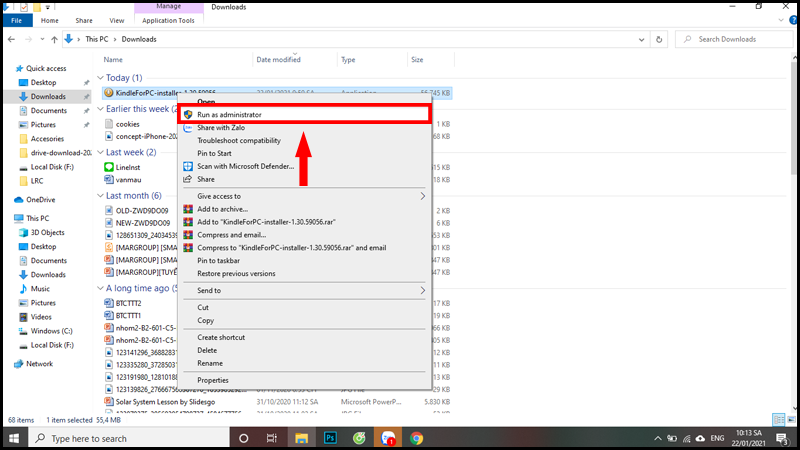Open Task View on the taskbar
800x450 pixels.
click(272, 438)
